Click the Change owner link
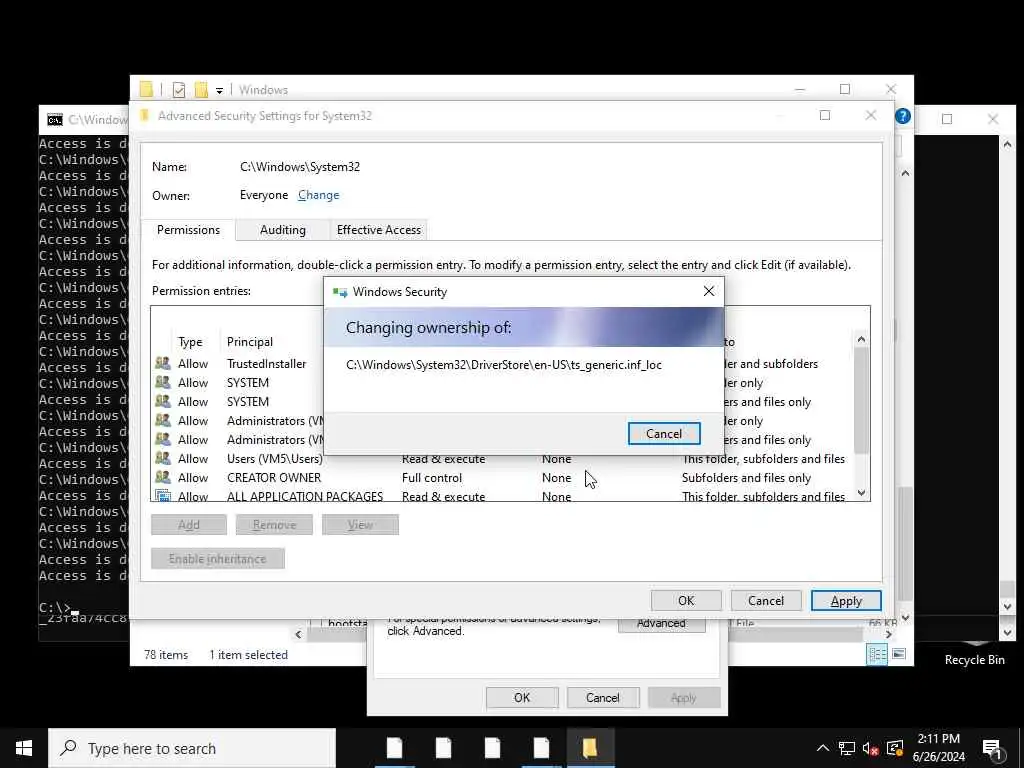The height and width of the screenshot is (768, 1024). point(318,195)
